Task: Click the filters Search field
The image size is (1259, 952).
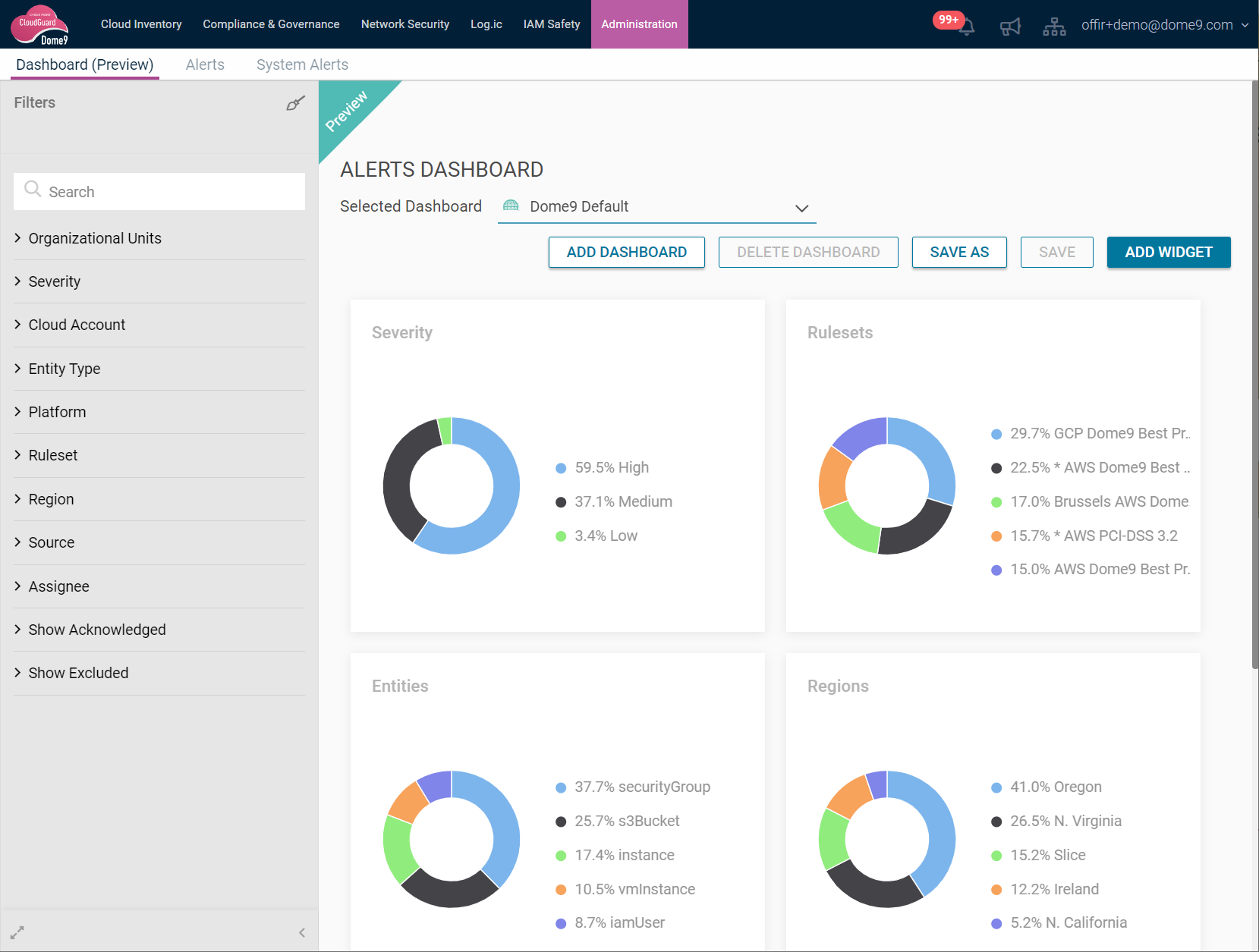Action: (x=159, y=191)
